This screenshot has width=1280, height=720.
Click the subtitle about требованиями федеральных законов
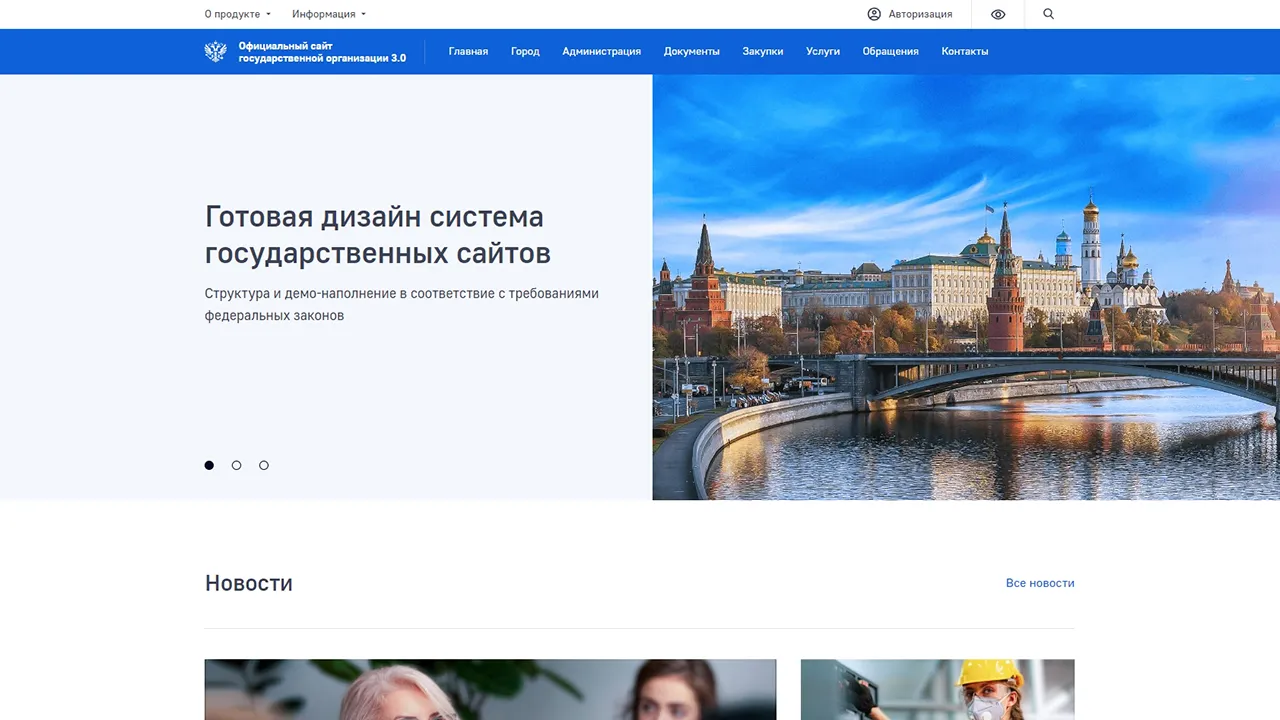tap(402, 304)
